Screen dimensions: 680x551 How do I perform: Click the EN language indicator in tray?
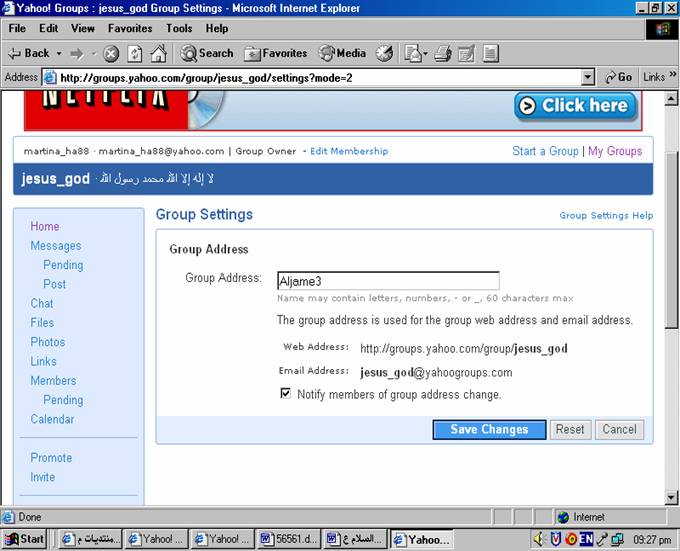pos(586,539)
